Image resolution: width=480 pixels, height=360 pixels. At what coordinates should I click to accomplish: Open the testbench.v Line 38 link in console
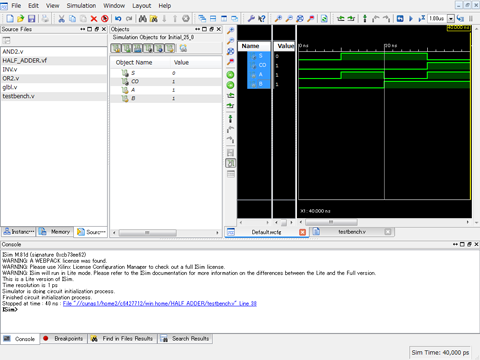[160, 303]
